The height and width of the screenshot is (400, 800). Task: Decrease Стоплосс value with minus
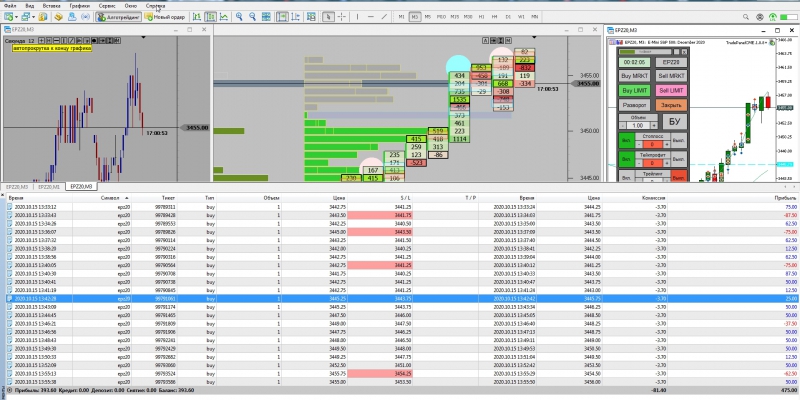point(639,144)
